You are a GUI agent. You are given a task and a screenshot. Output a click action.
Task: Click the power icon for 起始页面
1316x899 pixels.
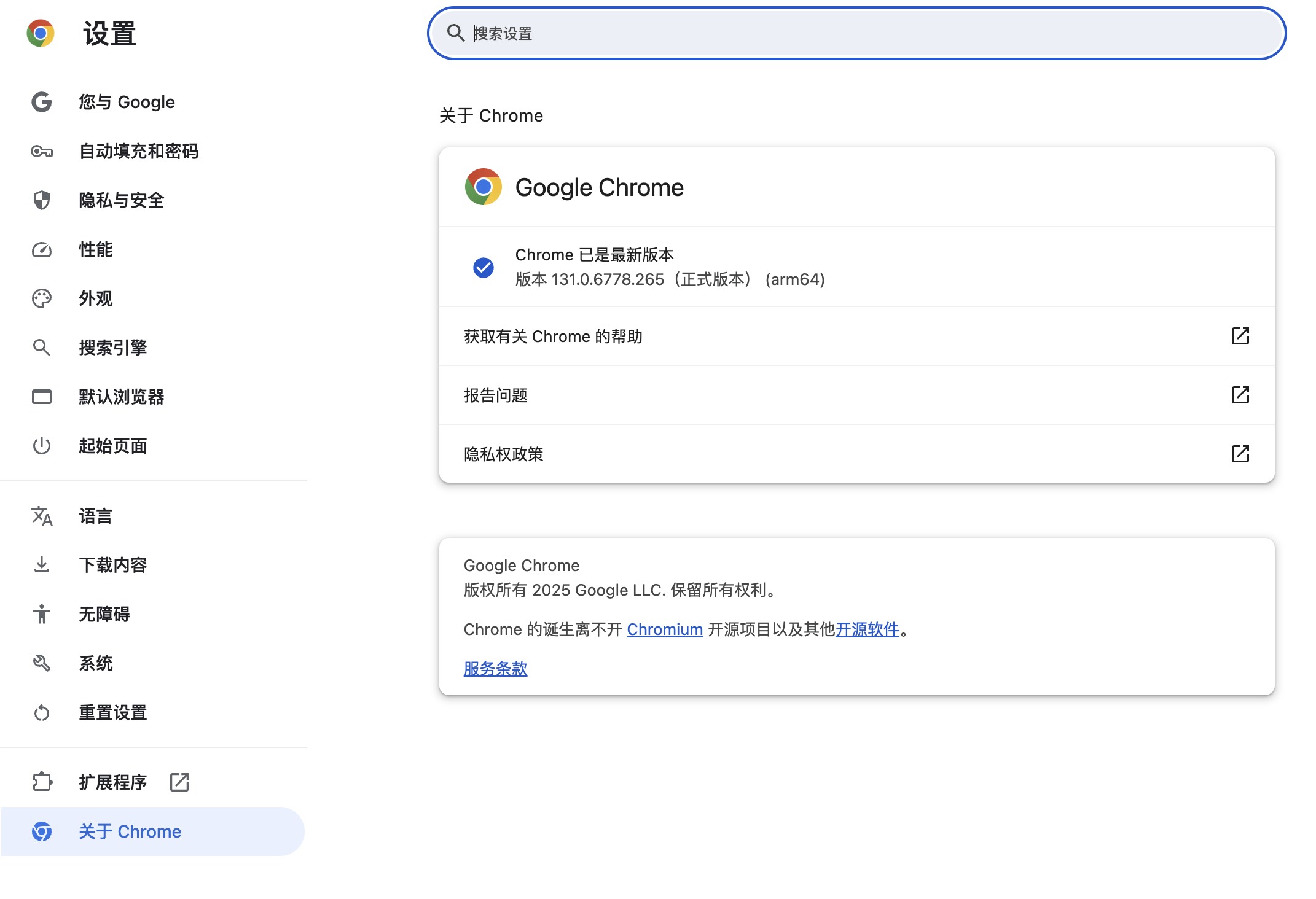coord(42,446)
